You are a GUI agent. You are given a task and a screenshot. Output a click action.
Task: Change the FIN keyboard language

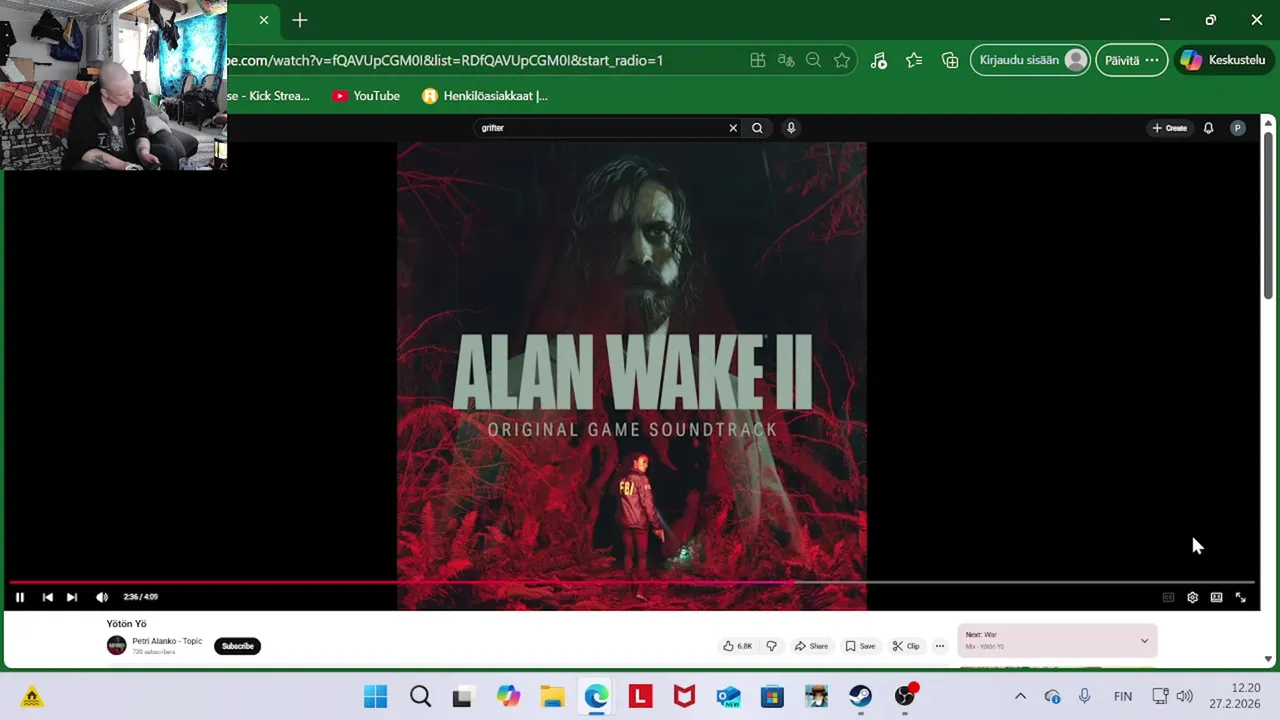click(x=1123, y=696)
